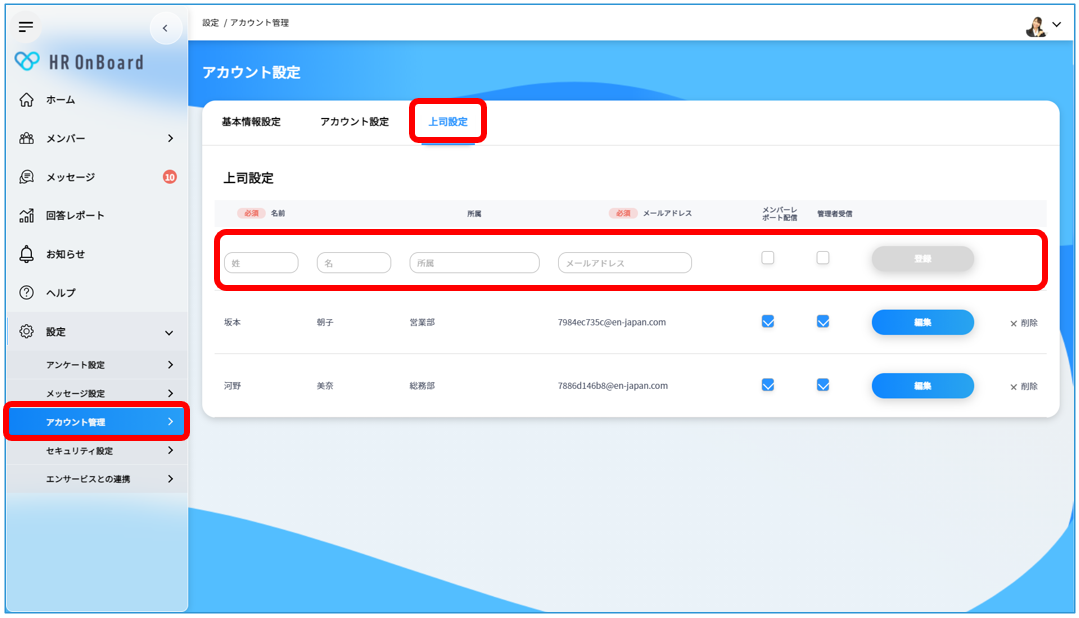Click the grey 登録 button
This screenshot has width=1079, height=618.
[x=923, y=259]
